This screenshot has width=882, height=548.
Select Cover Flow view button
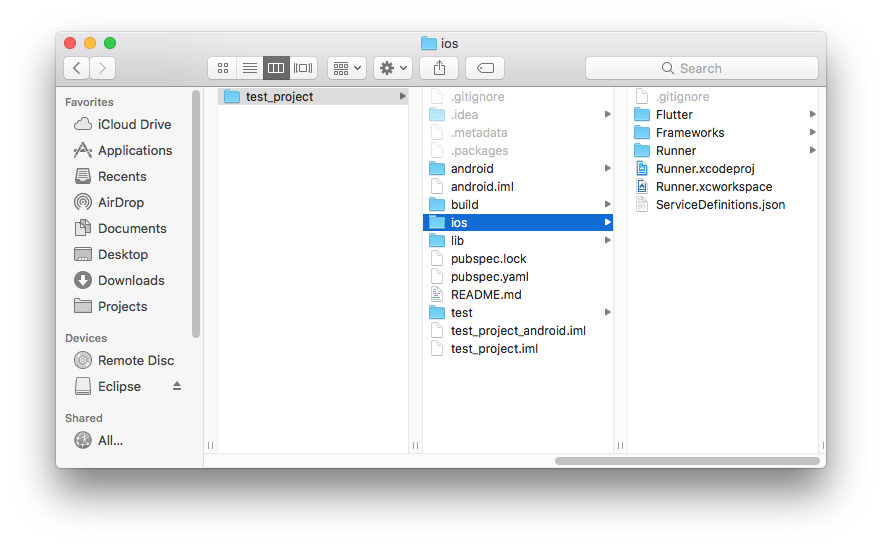click(x=303, y=68)
